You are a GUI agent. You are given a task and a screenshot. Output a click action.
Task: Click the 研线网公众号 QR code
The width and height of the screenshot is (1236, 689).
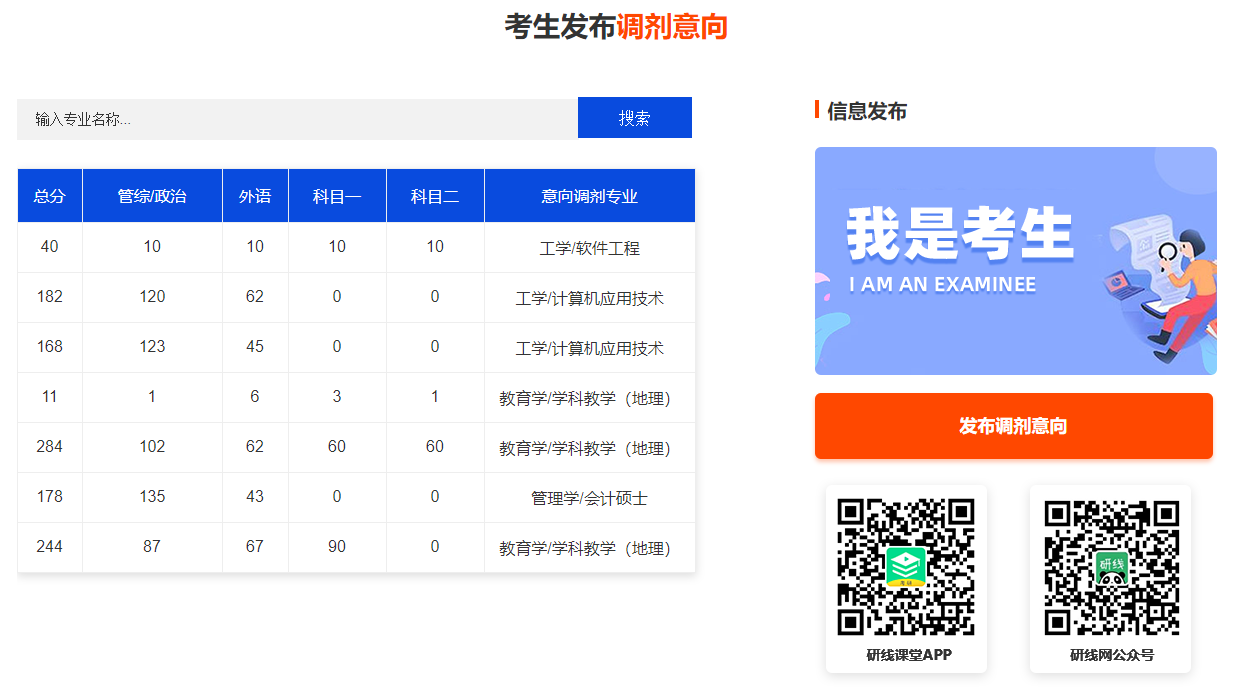(1111, 566)
